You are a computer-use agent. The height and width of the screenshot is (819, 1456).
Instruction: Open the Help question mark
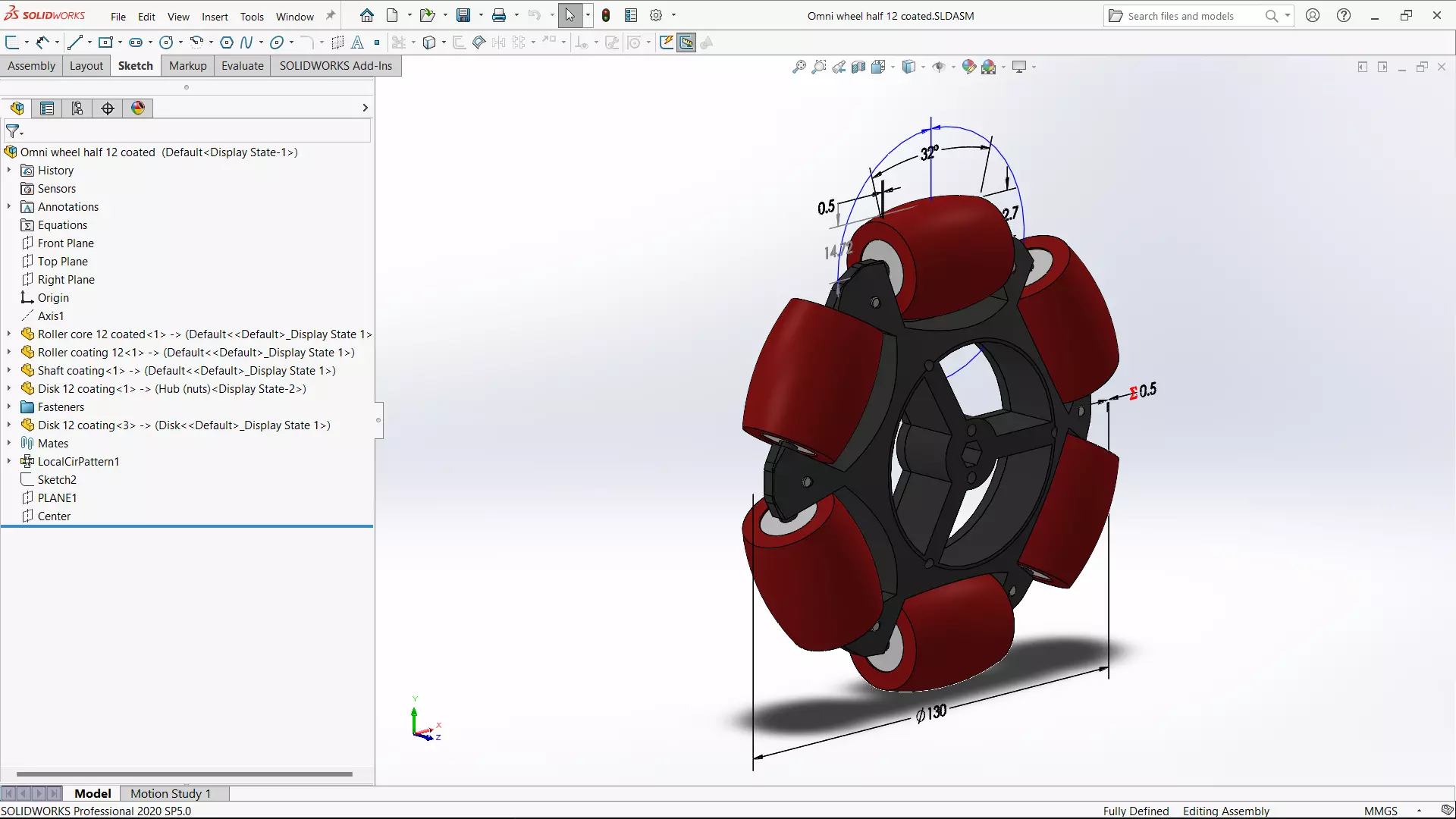1344,15
